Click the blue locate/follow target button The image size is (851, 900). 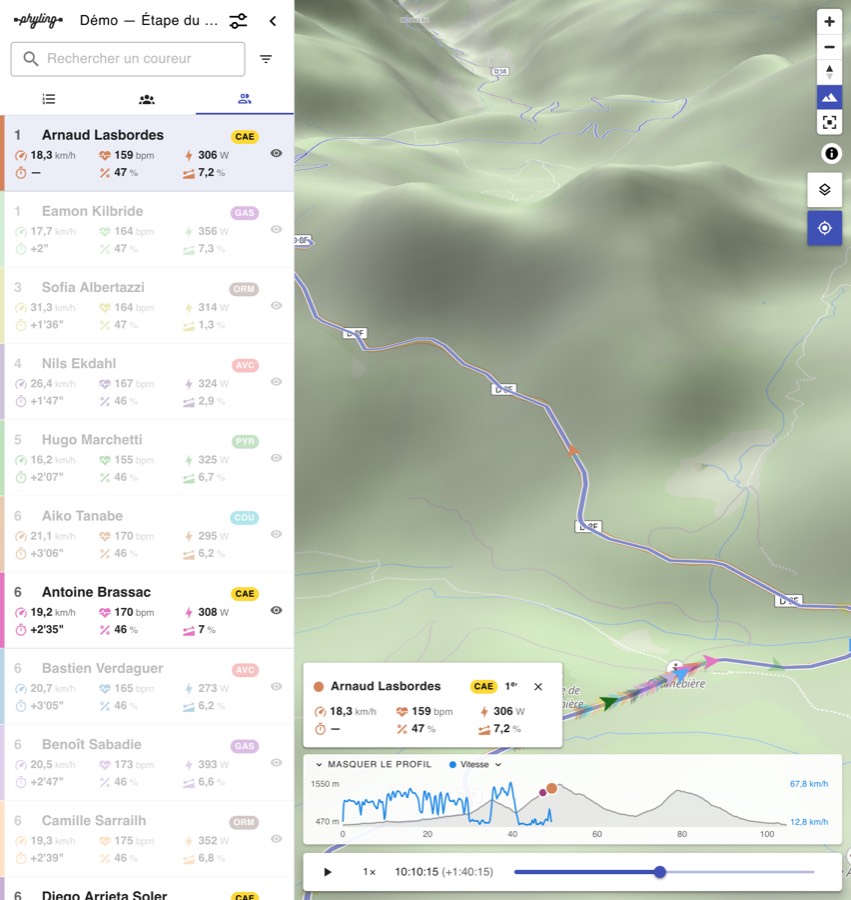click(825, 228)
